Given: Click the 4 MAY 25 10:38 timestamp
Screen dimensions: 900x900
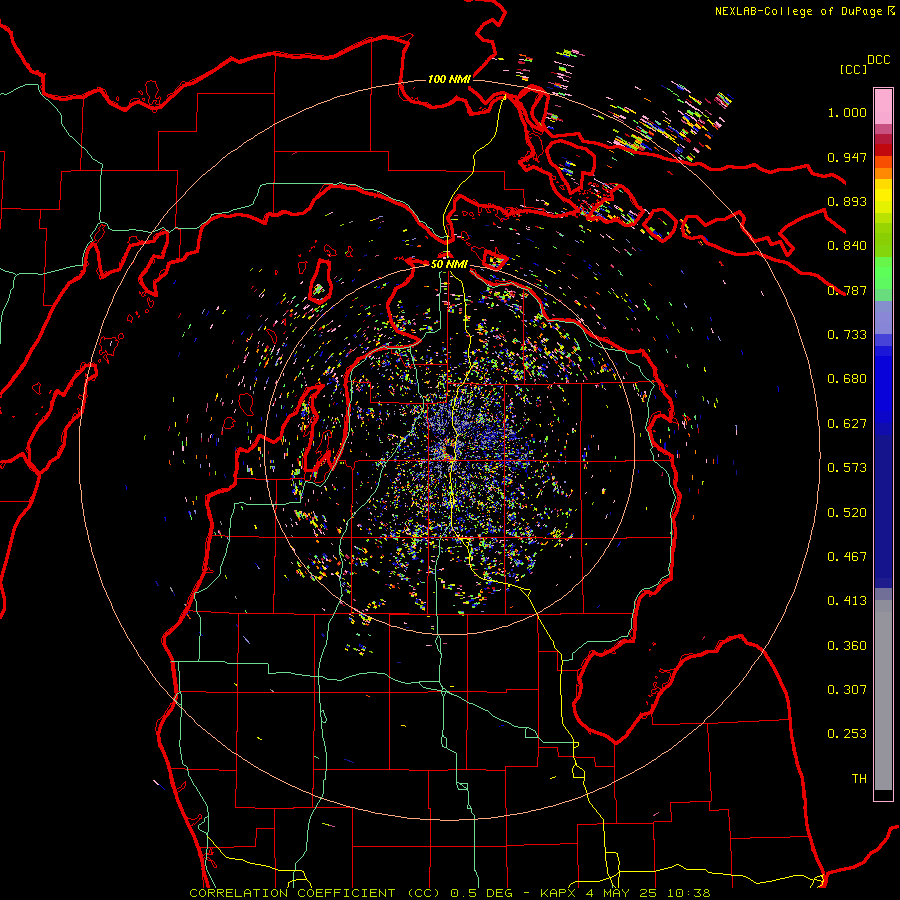Looking at the screenshot, I should [648, 893].
